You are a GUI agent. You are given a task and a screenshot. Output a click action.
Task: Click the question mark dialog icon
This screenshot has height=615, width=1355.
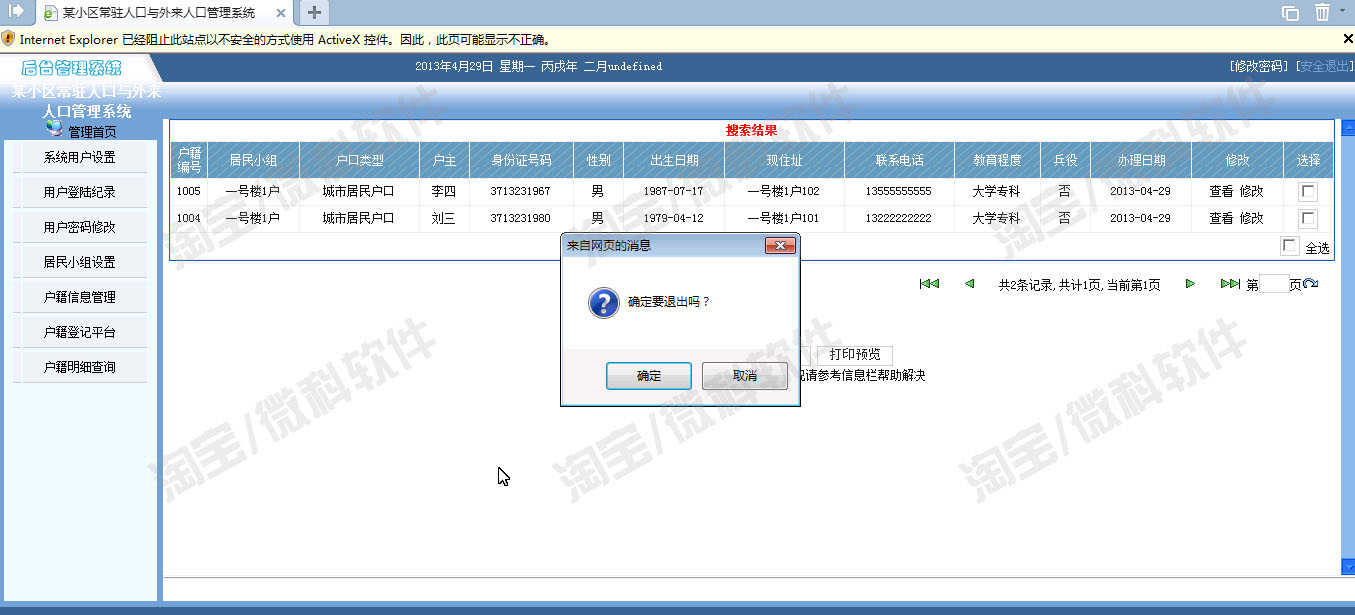point(604,303)
